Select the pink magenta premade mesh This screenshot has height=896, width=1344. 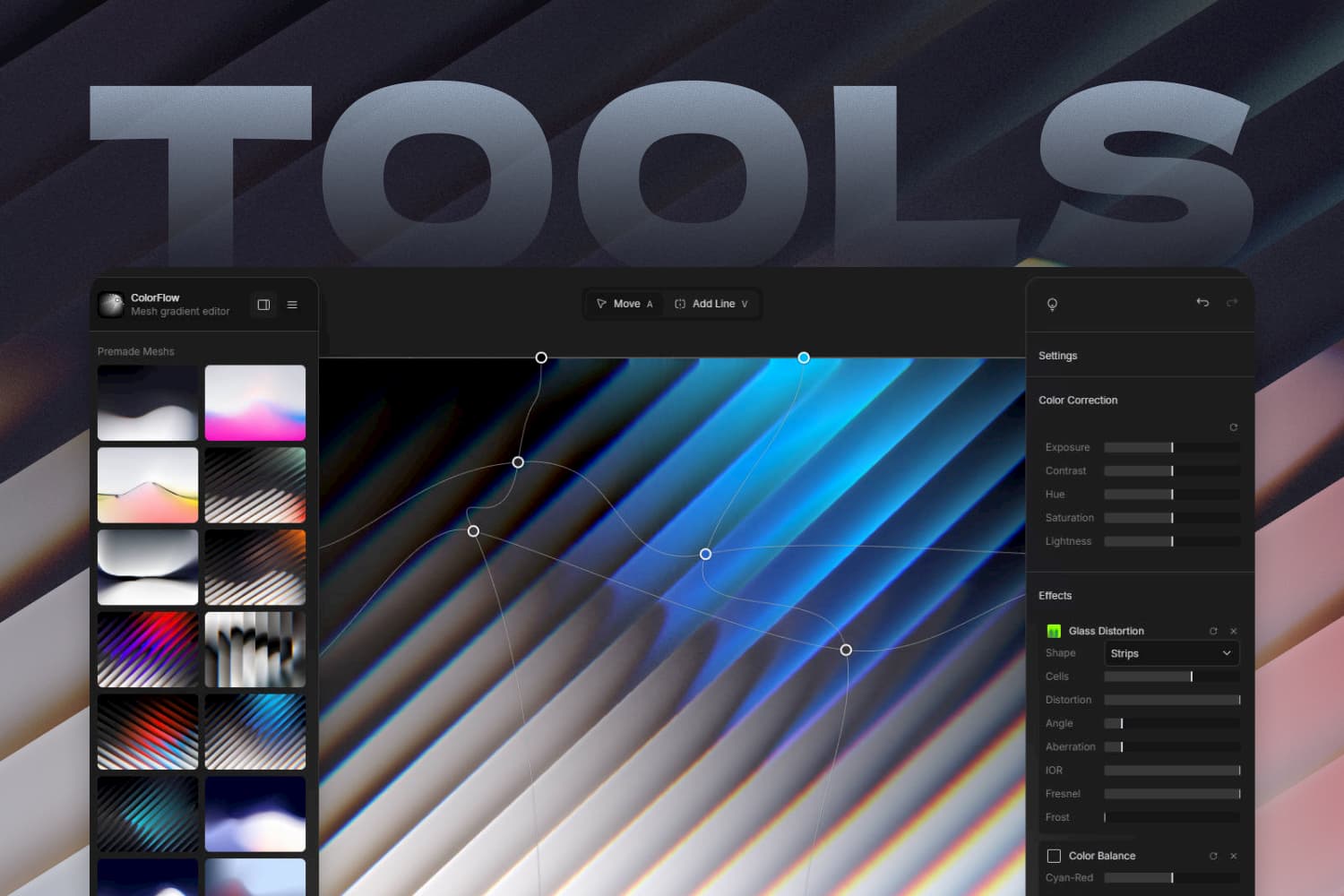click(255, 402)
